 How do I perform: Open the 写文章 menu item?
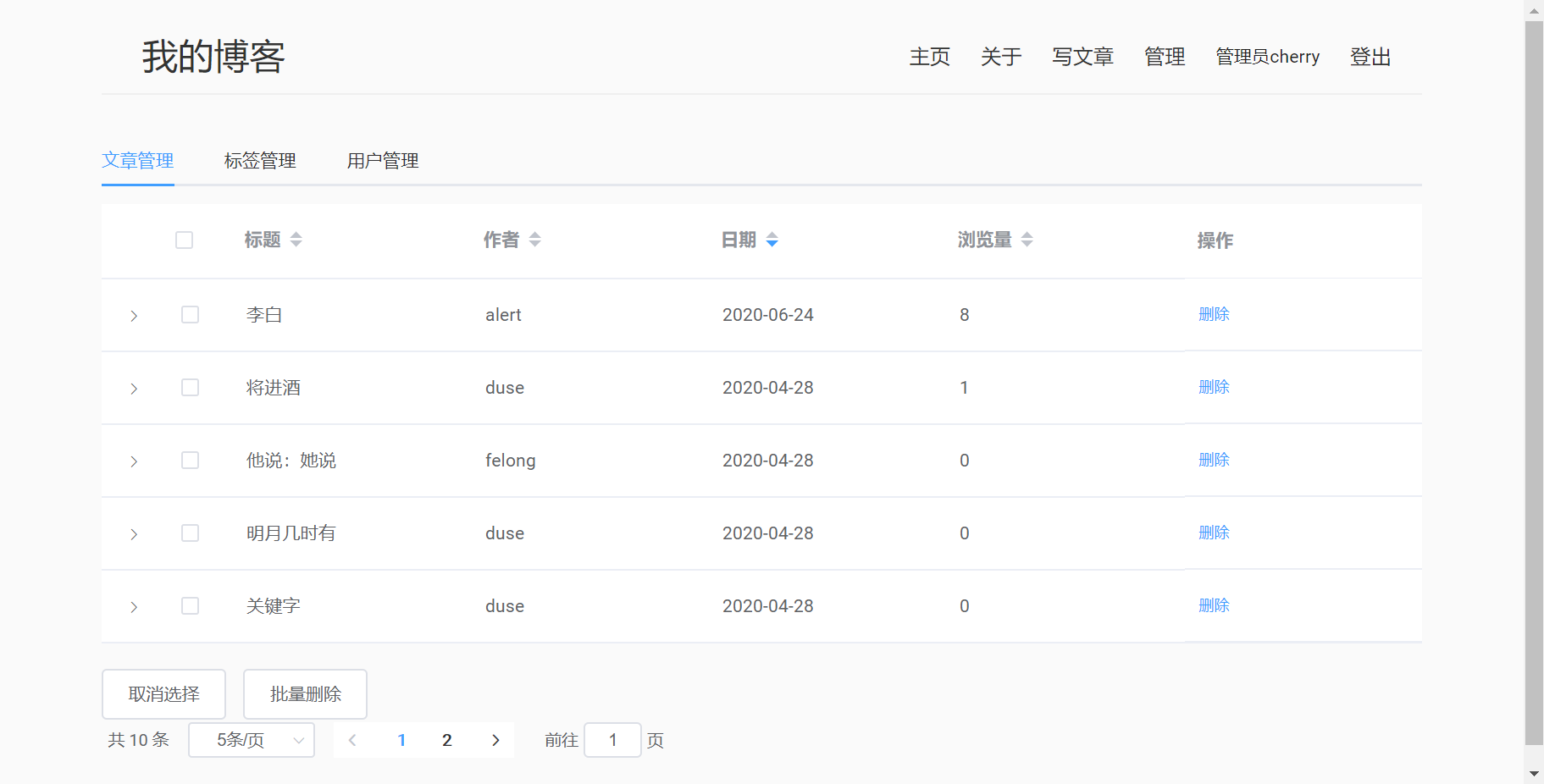click(1082, 57)
